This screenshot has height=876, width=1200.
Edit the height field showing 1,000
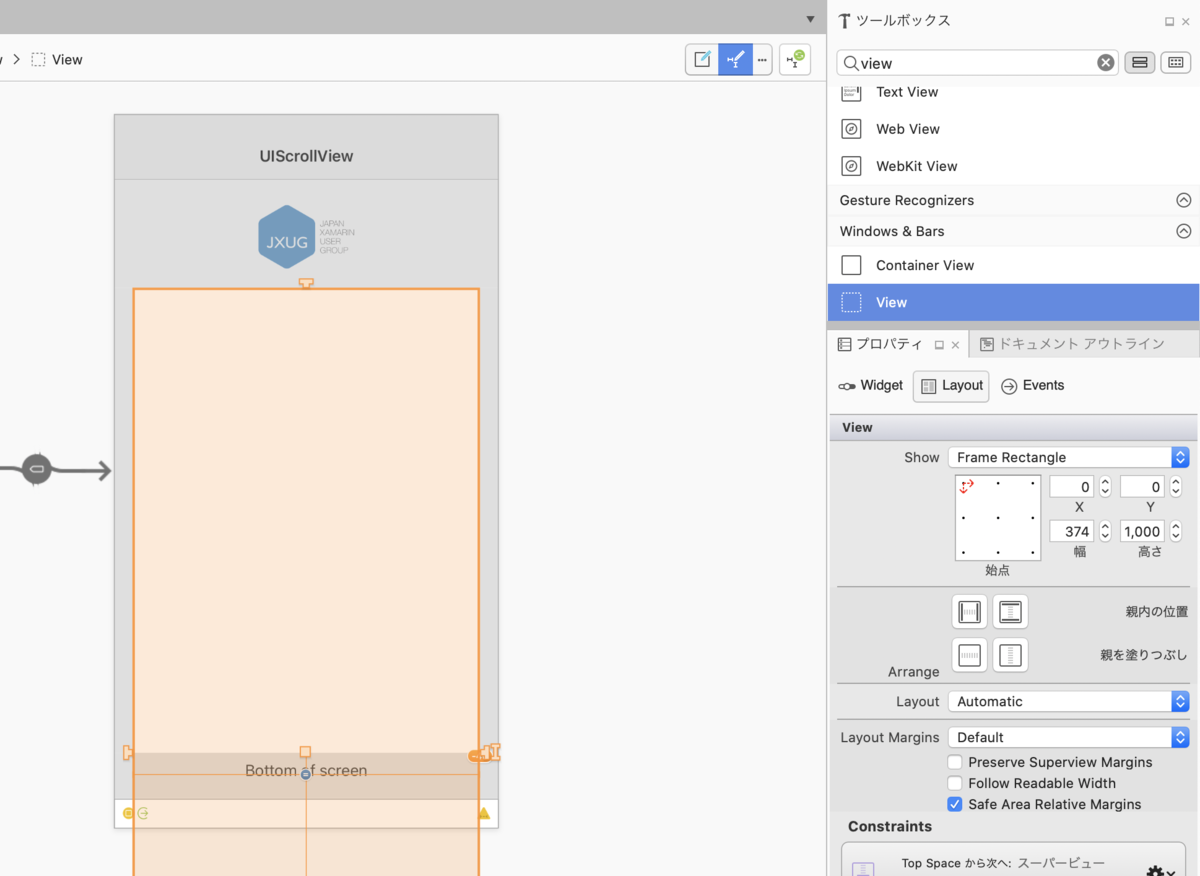point(1142,531)
